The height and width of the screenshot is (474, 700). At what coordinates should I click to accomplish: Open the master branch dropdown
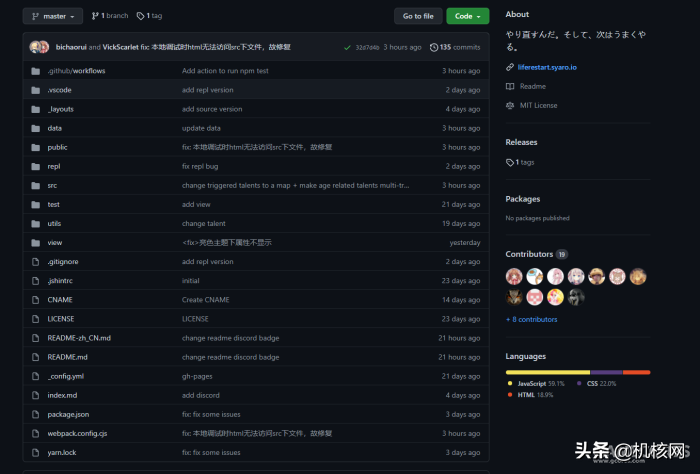point(53,16)
